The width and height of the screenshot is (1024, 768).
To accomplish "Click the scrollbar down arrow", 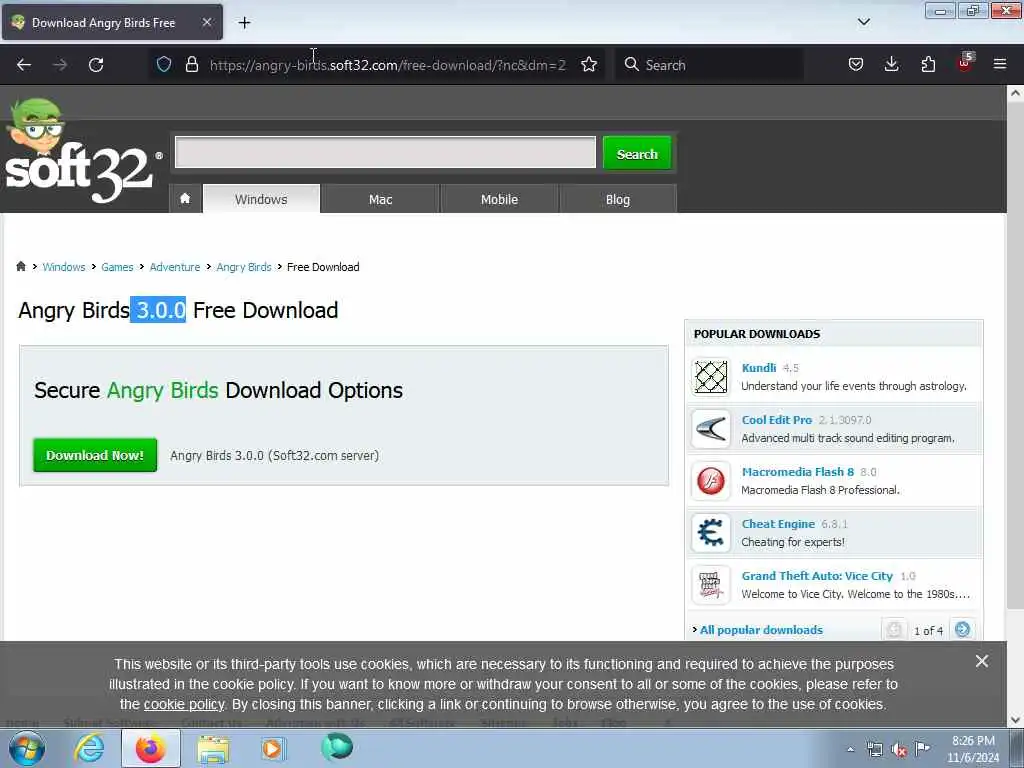I will [1015, 720].
